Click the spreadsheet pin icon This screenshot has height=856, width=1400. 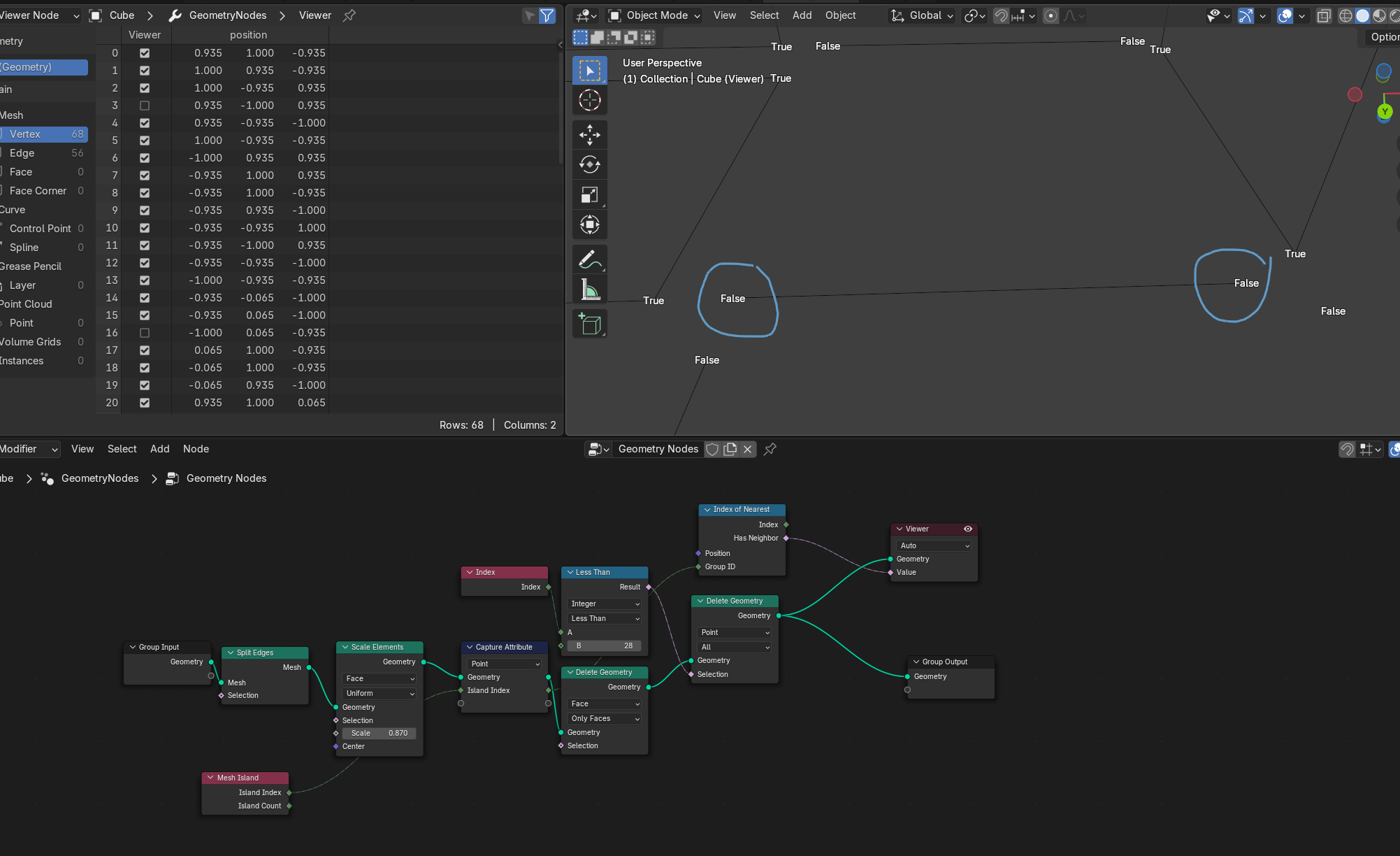(x=349, y=15)
